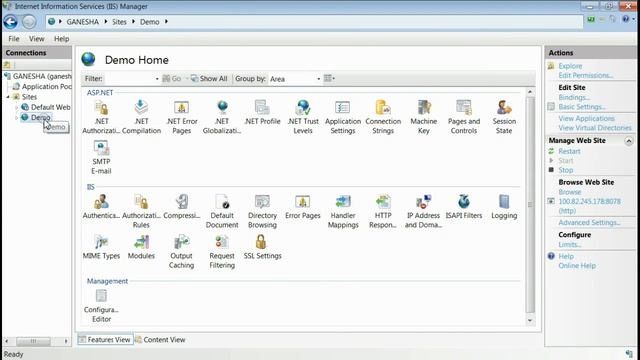640x360 pixels.
Task: Open Modules feature icon
Action: [141, 247]
